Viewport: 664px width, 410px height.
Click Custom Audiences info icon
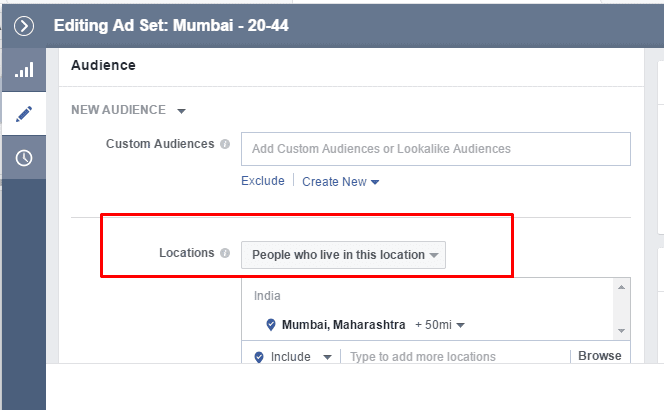click(225, 144)
